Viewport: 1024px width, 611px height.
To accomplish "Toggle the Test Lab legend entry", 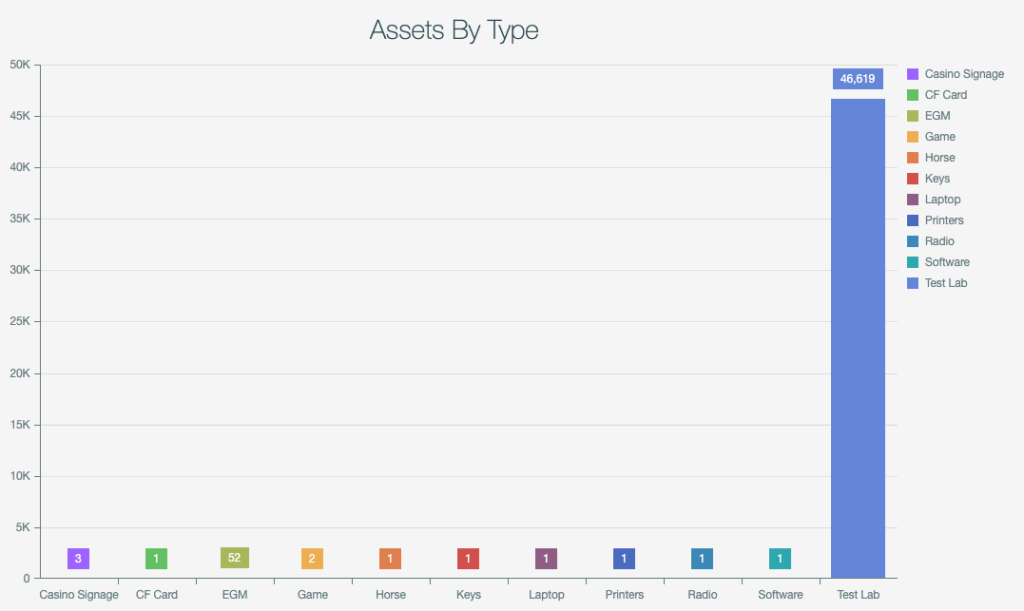I will (x=945, y=284).
